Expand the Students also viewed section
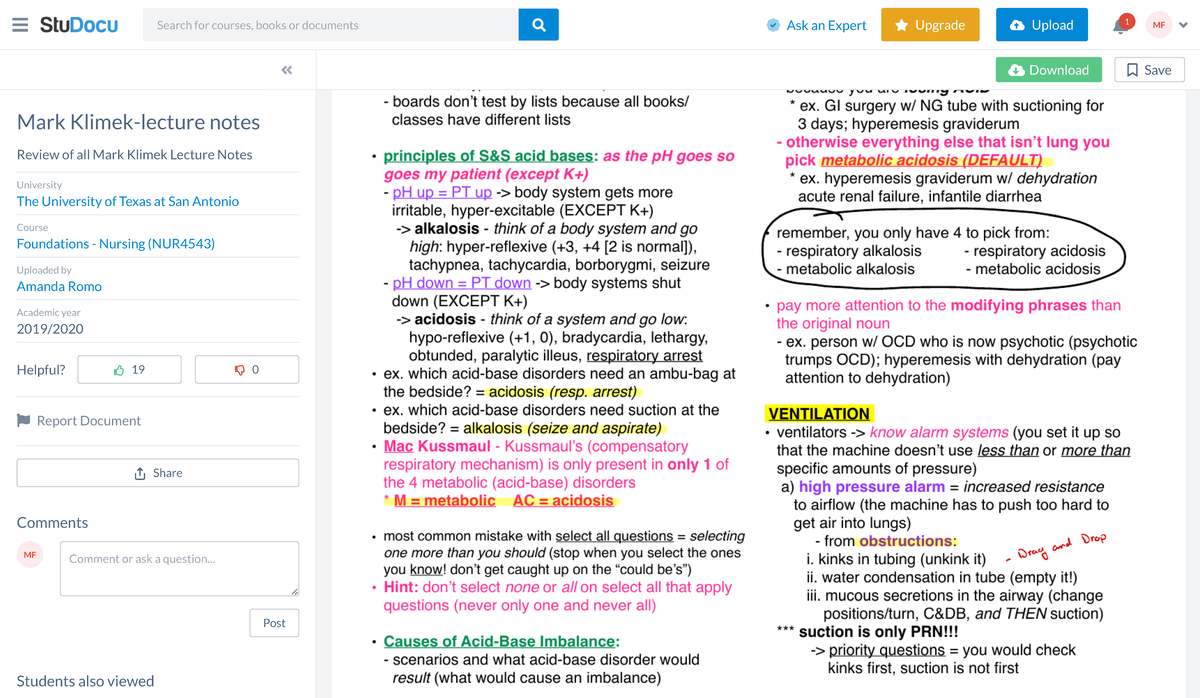The image size is (1200, 698). point(85,681)
